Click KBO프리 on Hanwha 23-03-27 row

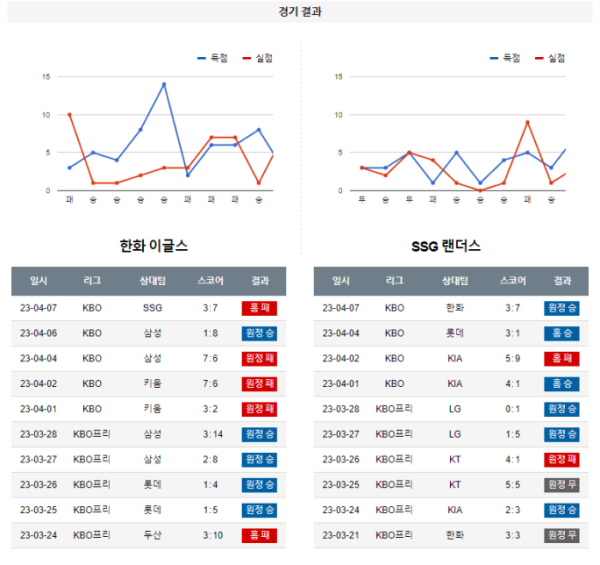pyautogui.click(x=92, y=460)
